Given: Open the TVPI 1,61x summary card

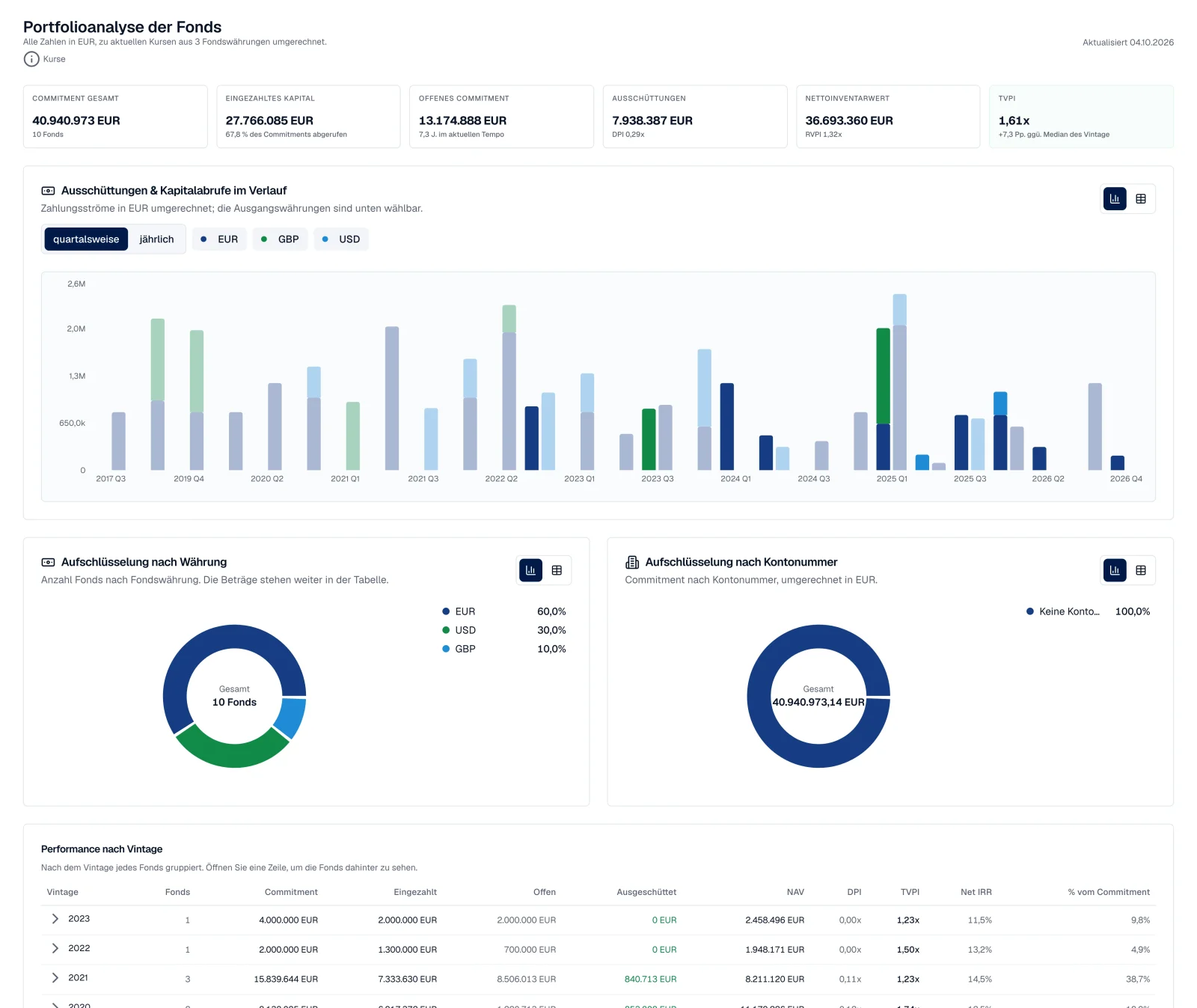Looking at the screenshot, I should point(1081,117).
